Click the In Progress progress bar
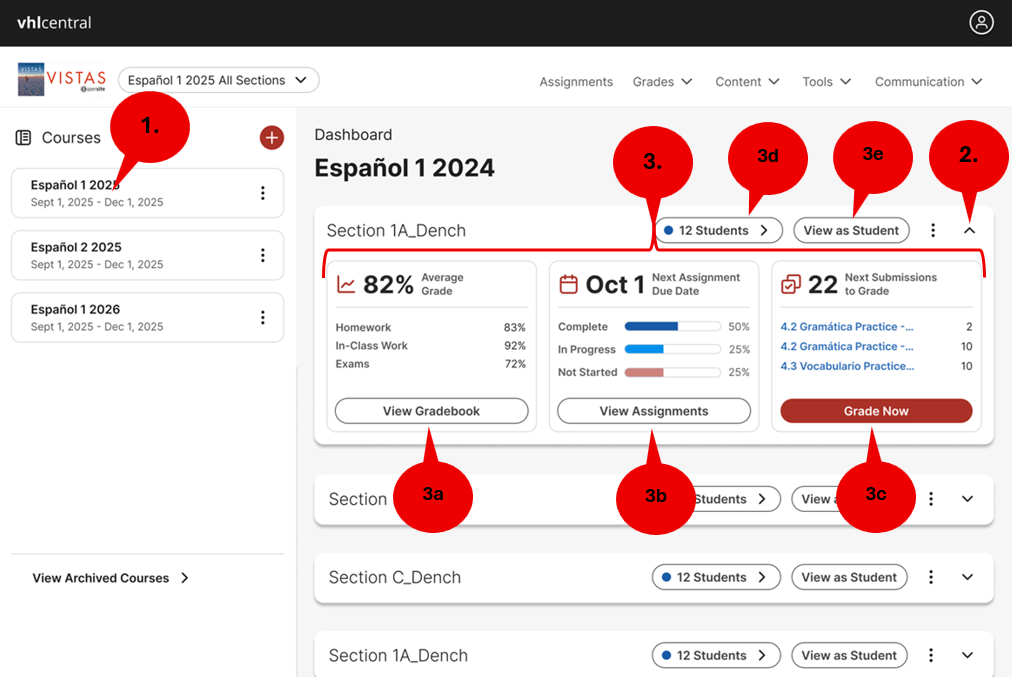This screenshot has width=1012, height=677. [x=673, y=349]
